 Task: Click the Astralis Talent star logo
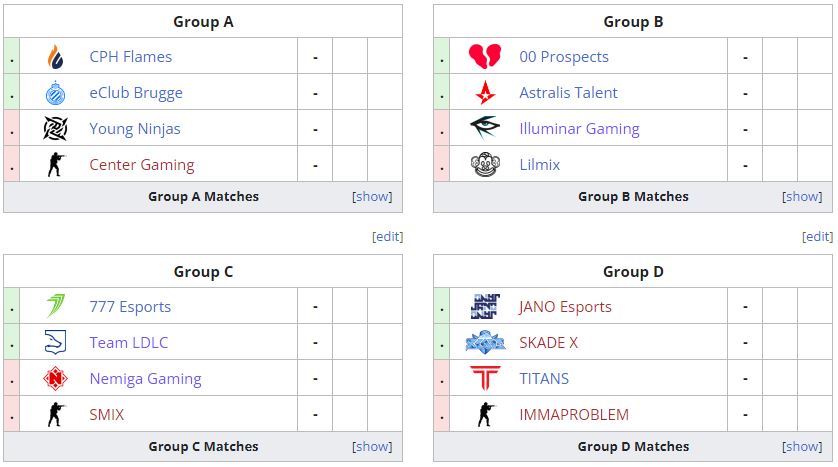[x=485, y=93]
